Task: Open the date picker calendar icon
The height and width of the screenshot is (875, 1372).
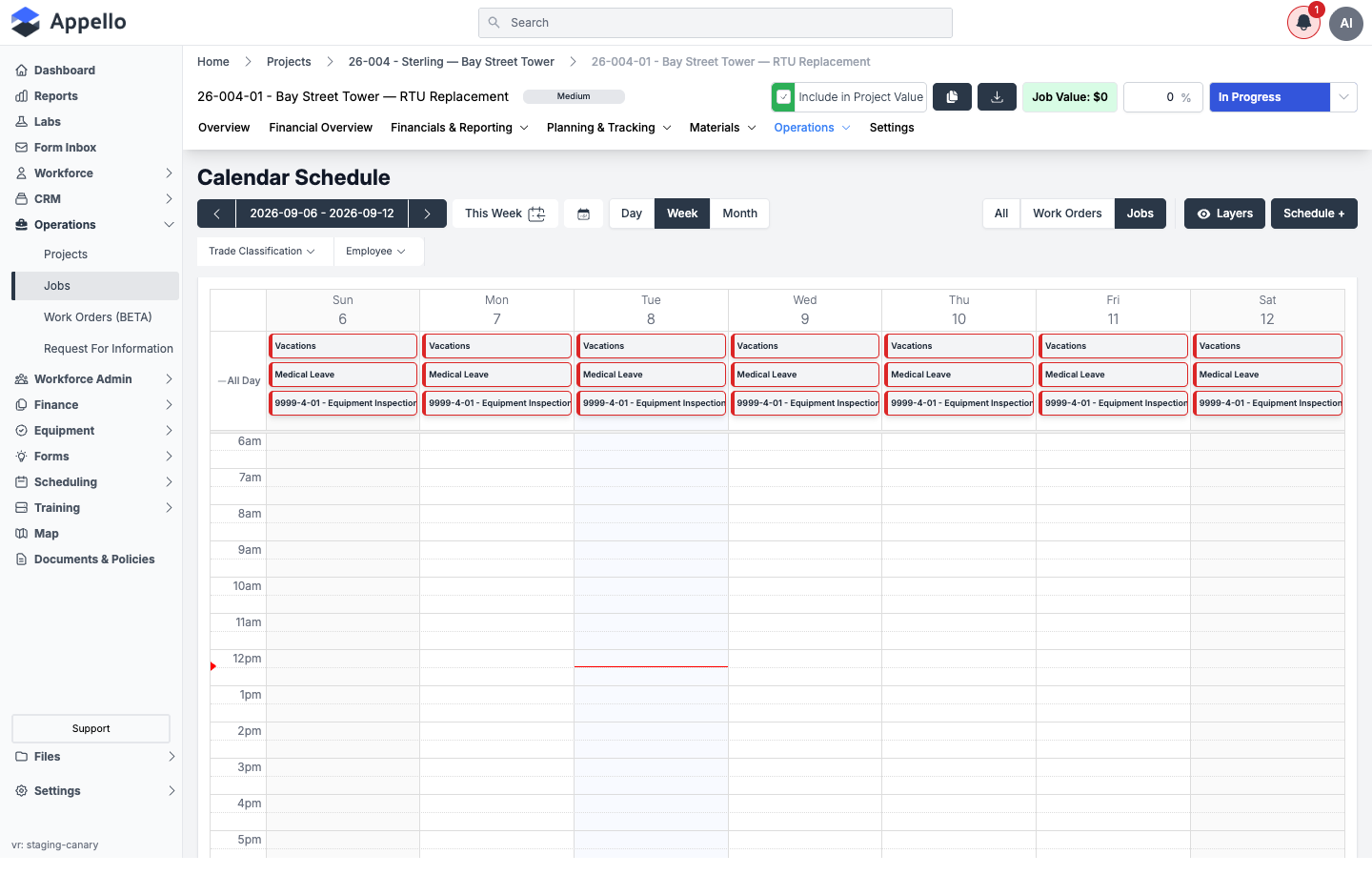Action: (x=583, y=214)
